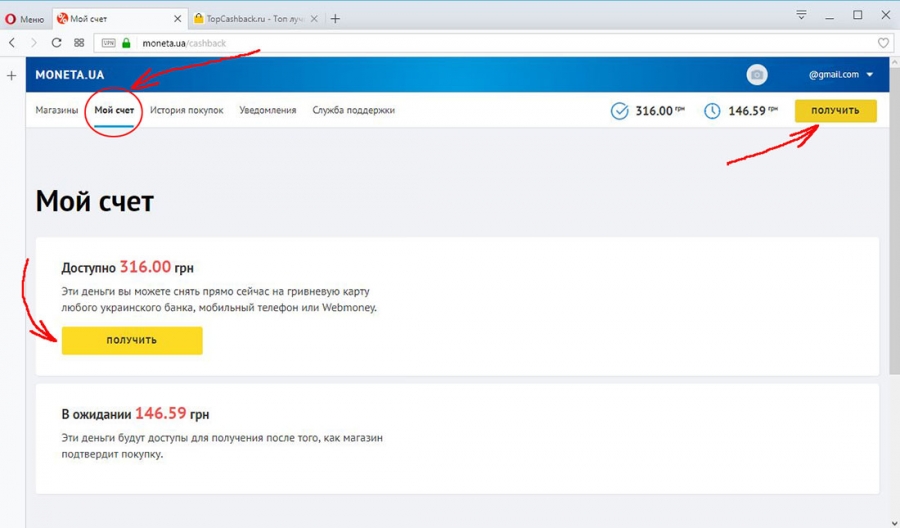Open Служба поддержки in navigation
This screenshot has width=900, height=528.
click(x=354, y=110)
